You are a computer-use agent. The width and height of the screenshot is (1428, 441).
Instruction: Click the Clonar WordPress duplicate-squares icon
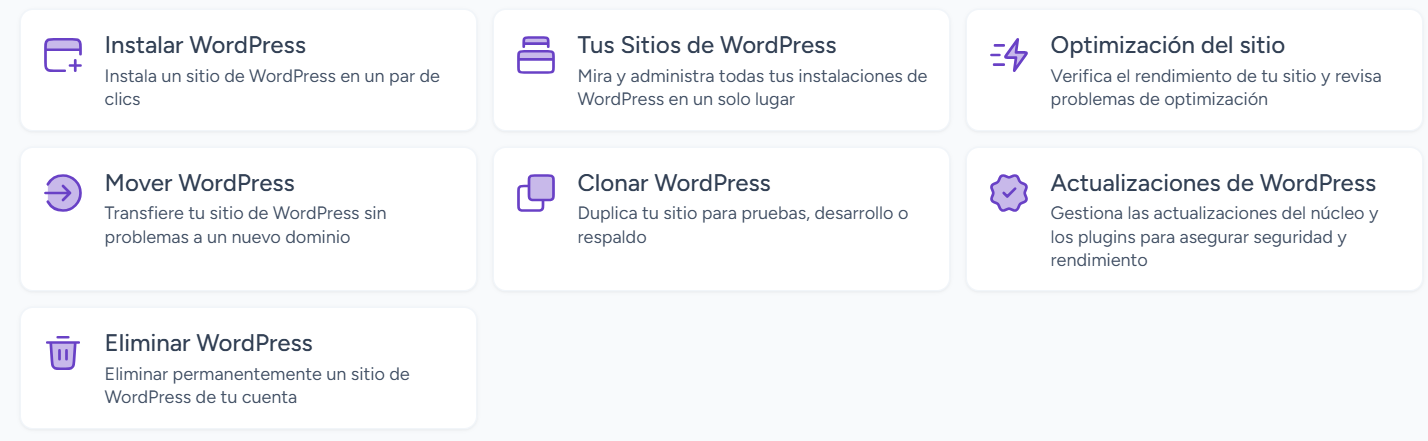(x=535, y=193)
